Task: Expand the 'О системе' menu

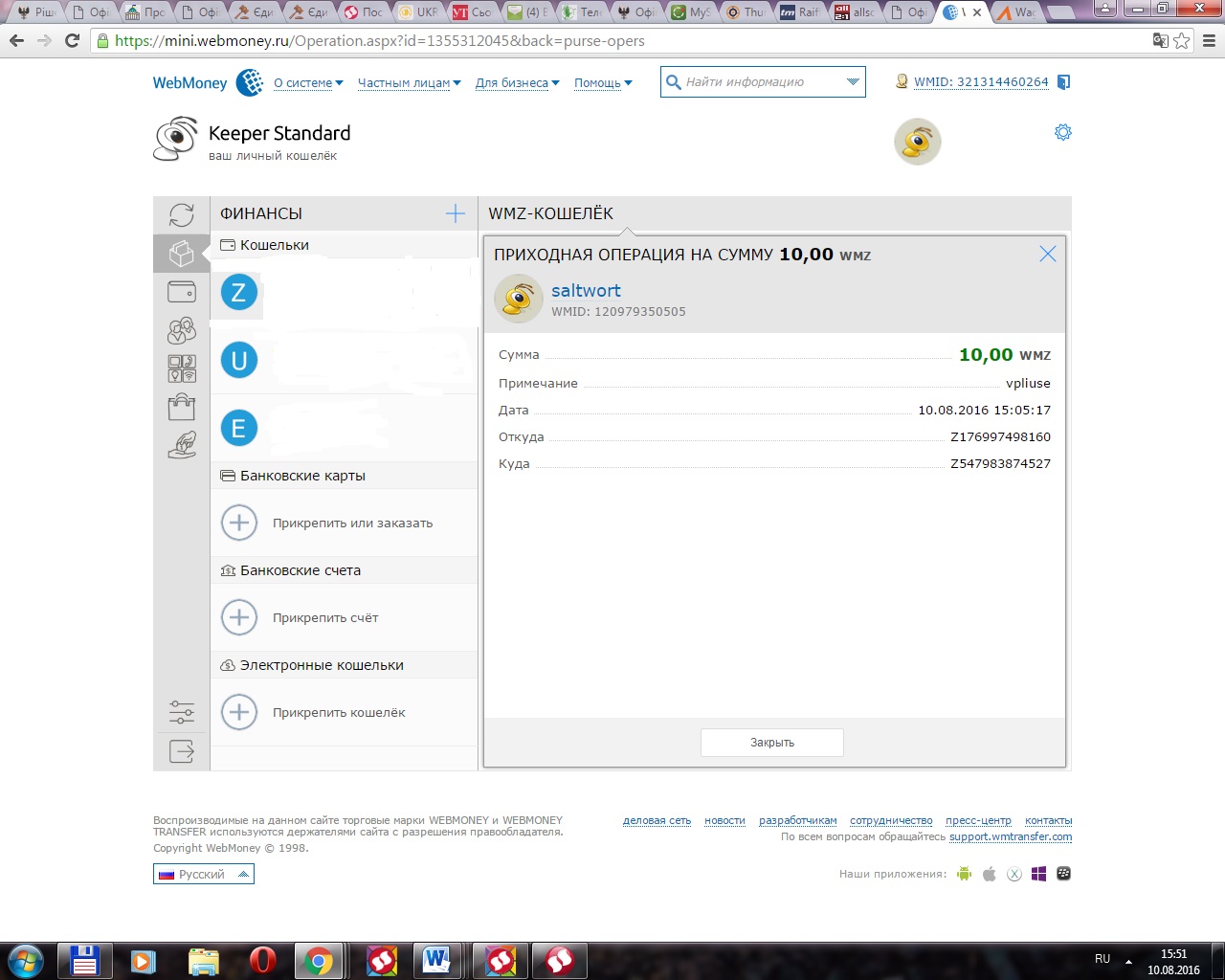Action: pos(308,83)
